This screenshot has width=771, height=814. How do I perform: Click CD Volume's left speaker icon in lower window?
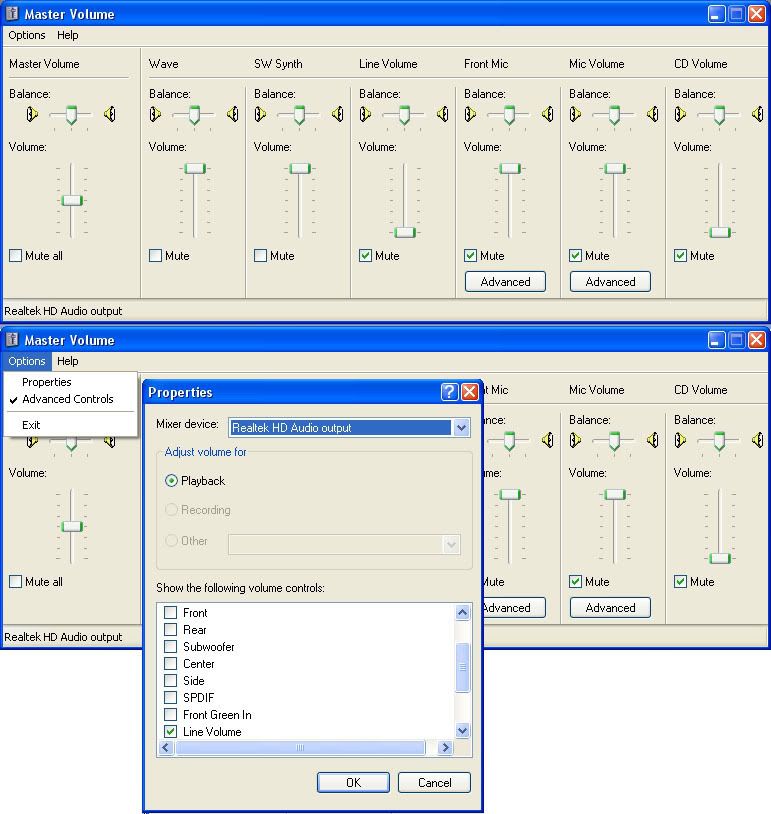680,440
